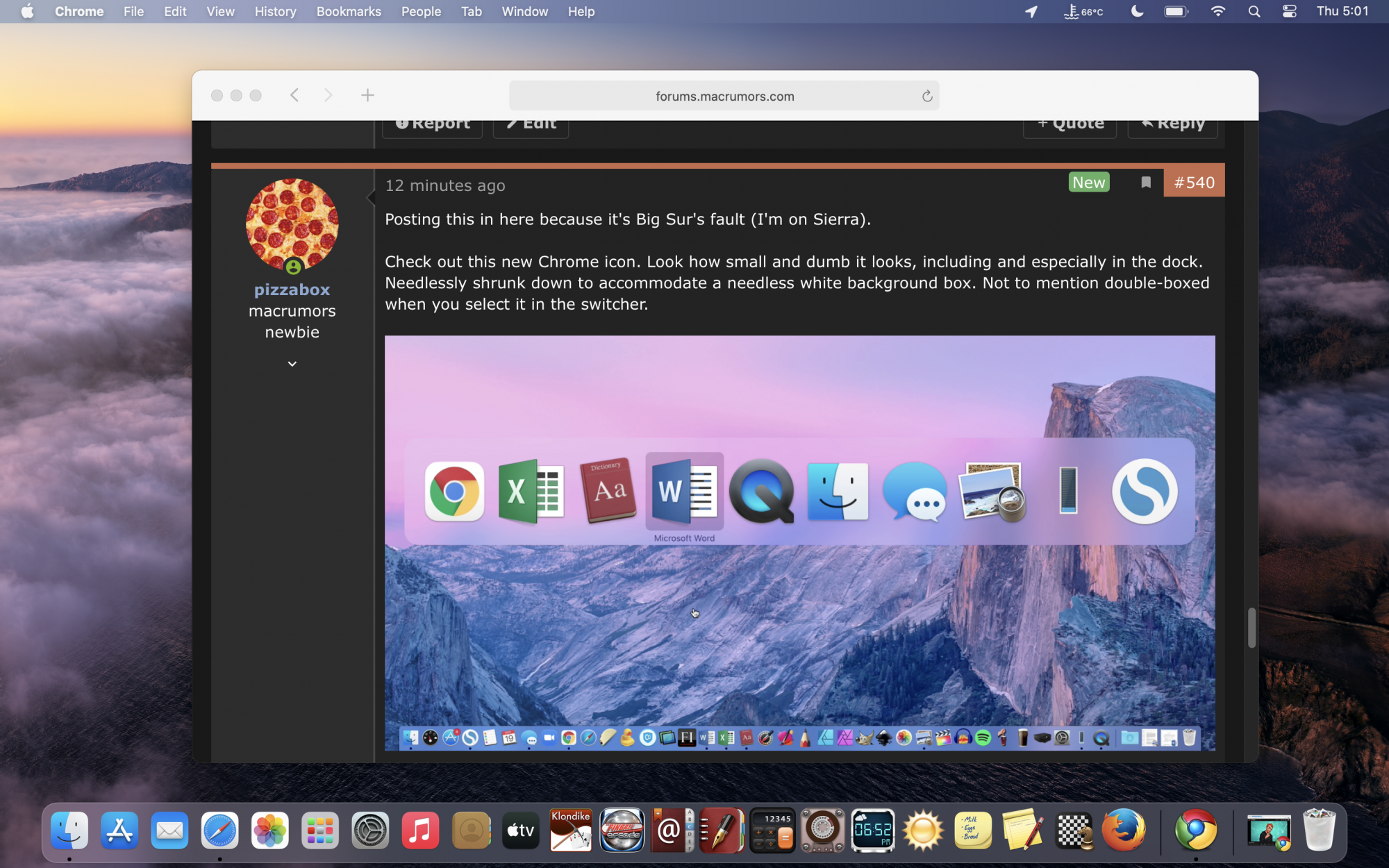Image resolution: width=1389 pixels, height=868 pixels.
Task: Open the People menu
Action: (x=421, y=11)
